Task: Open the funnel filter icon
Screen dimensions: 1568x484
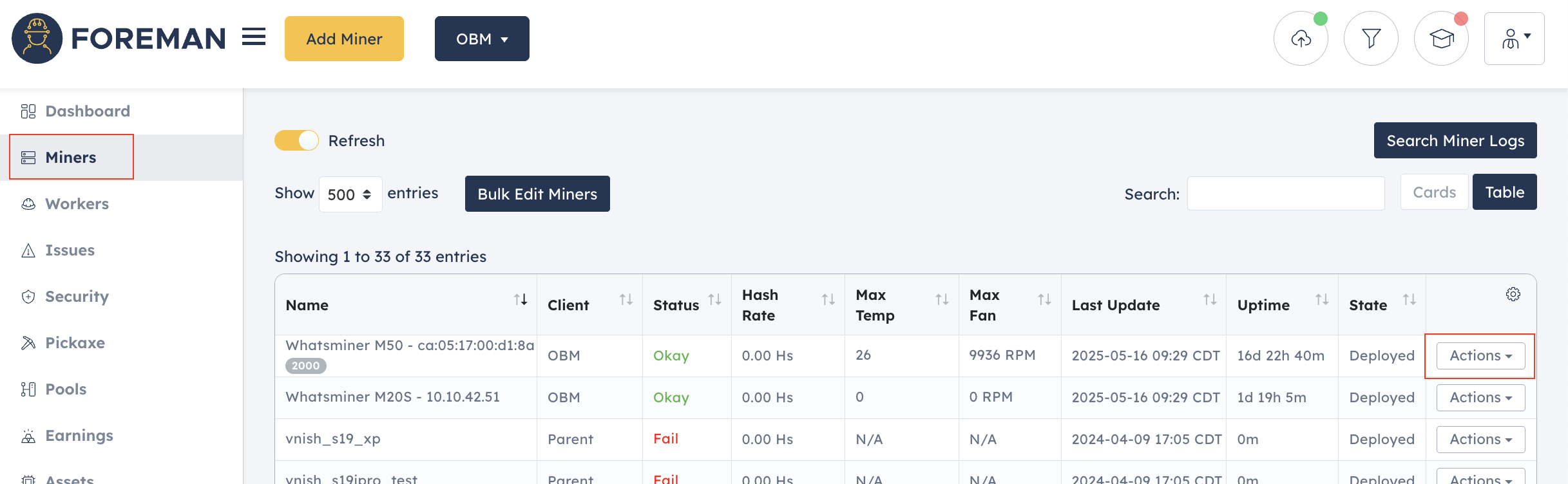Action: pyautogui.click(x=1371, y=39)
